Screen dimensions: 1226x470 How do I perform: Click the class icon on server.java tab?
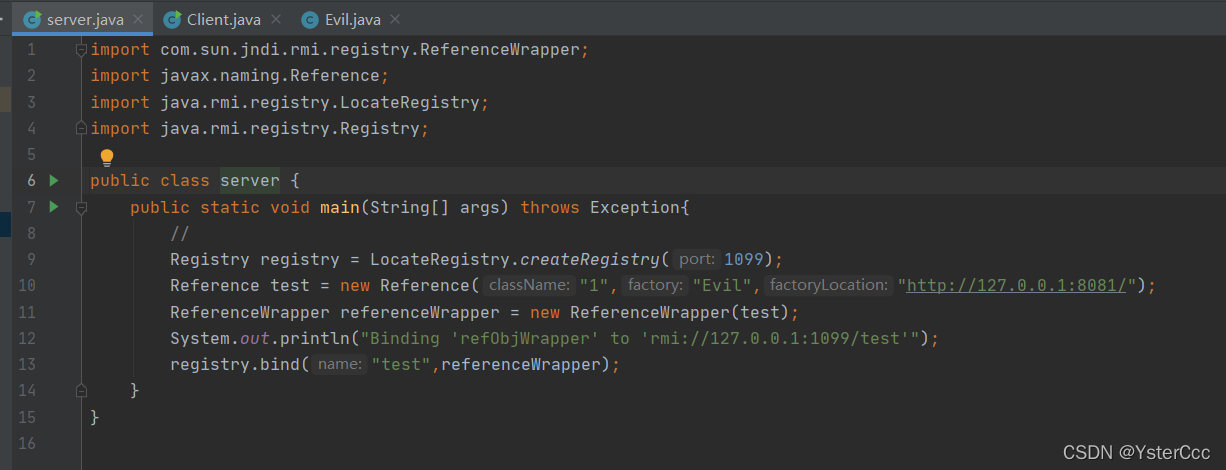coord(31,19)
